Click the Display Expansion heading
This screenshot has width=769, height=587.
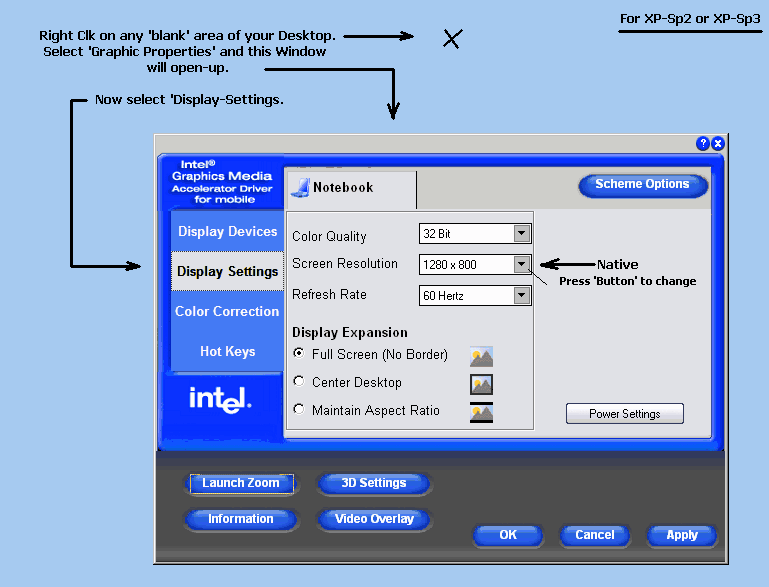350,332
